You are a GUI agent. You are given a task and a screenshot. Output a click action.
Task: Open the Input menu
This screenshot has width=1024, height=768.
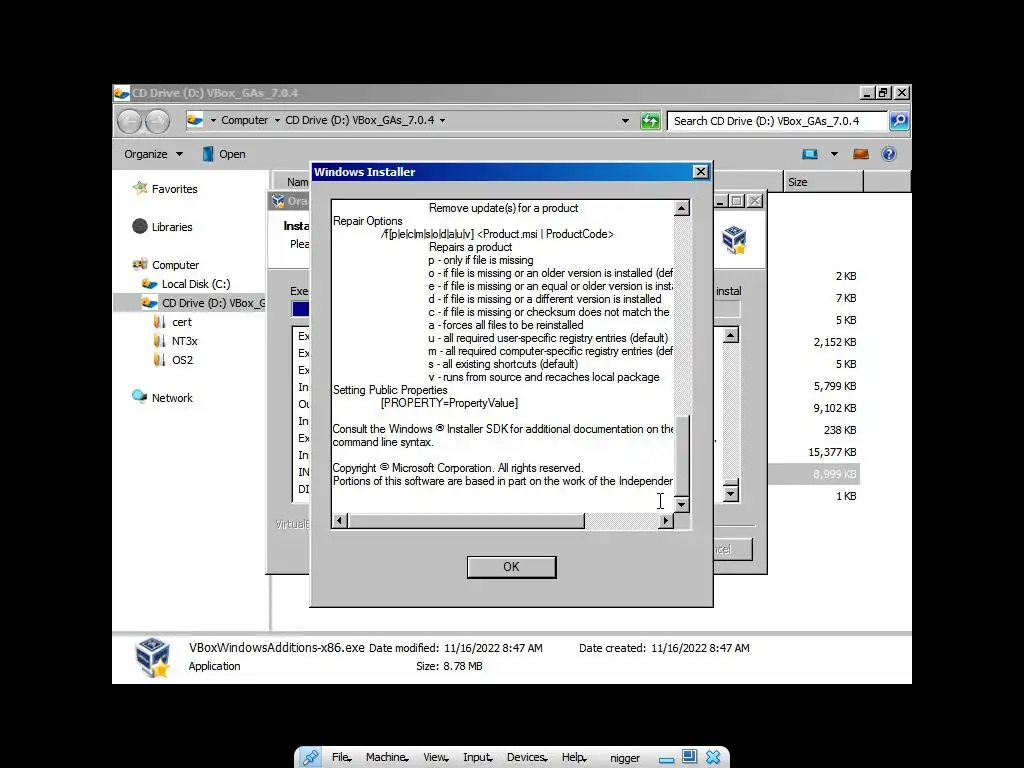click(477, 758)
